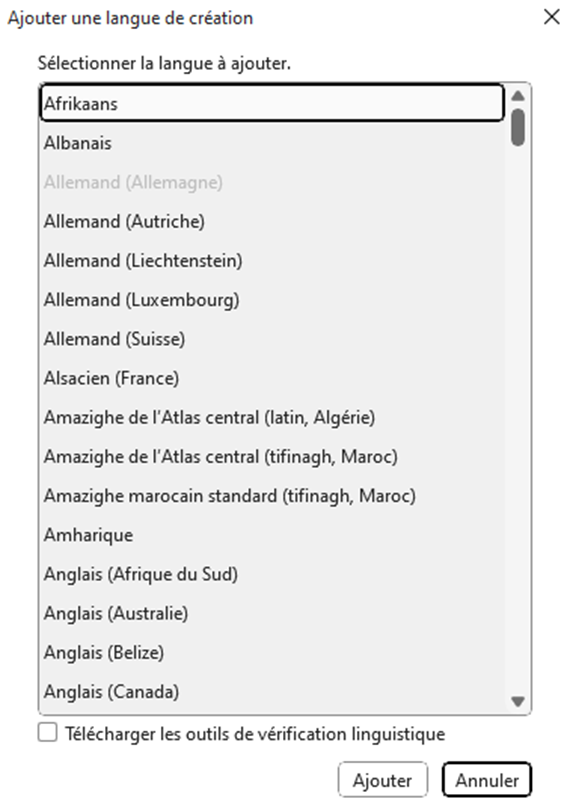The width and height of the screenshot is (567, 805).
Task: Select Anglais (Afrique du Sud)
Action: [272, 574]
